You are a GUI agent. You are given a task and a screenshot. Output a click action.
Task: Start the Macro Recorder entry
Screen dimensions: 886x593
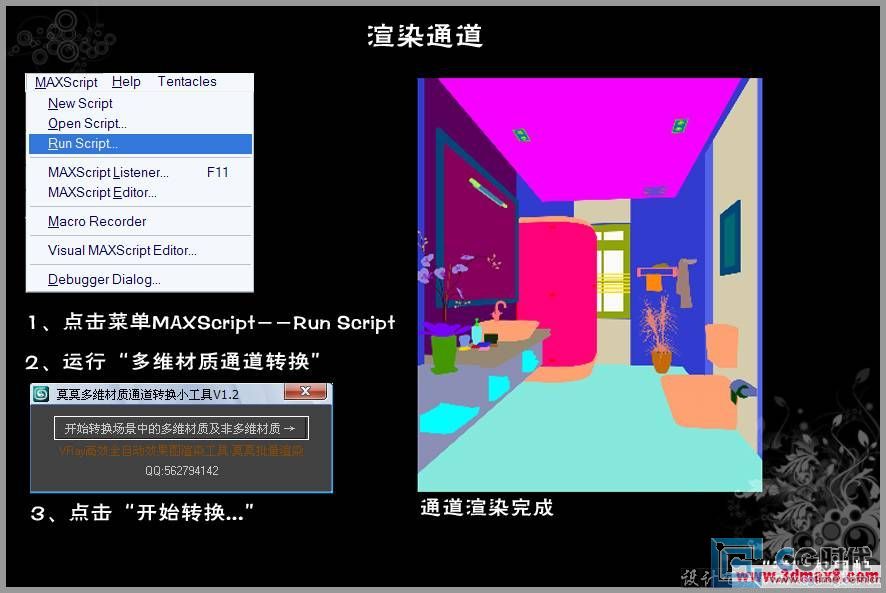point(140,221)
